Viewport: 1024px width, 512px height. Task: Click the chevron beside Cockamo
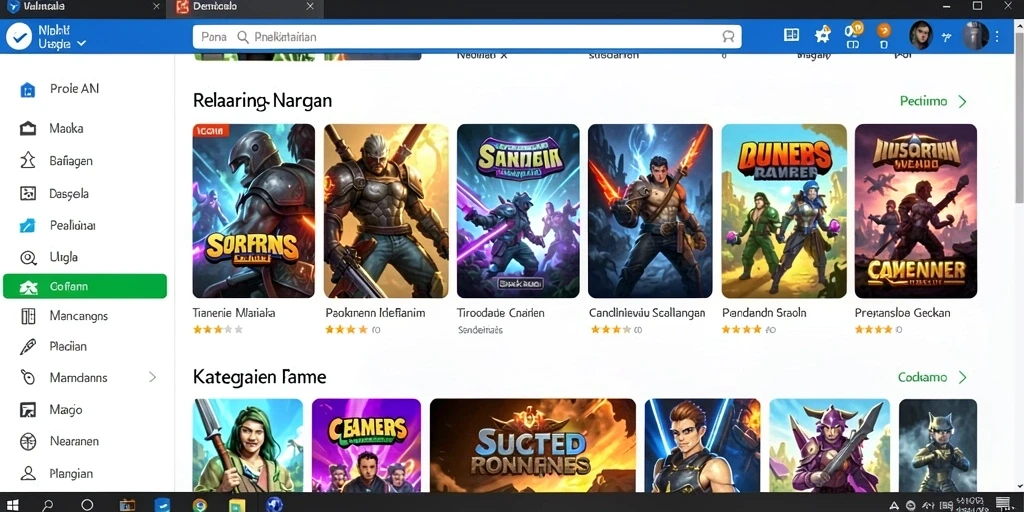(x=962, y=377)
